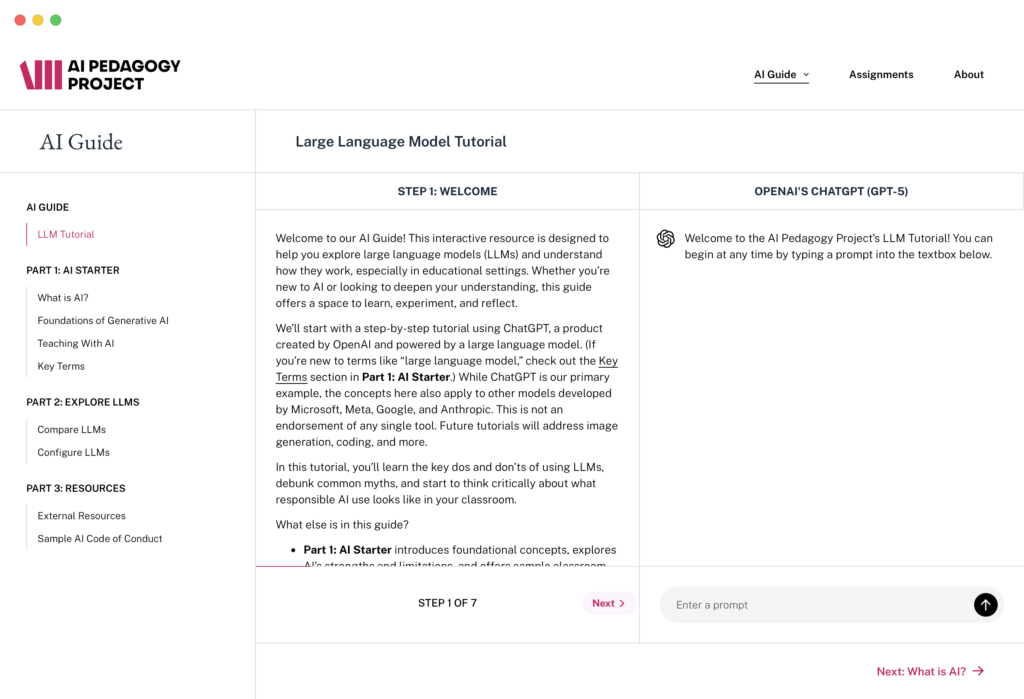Select Teaching With AI sidebar item
The image size is (1024, 699).
click(x=76, y=343)
